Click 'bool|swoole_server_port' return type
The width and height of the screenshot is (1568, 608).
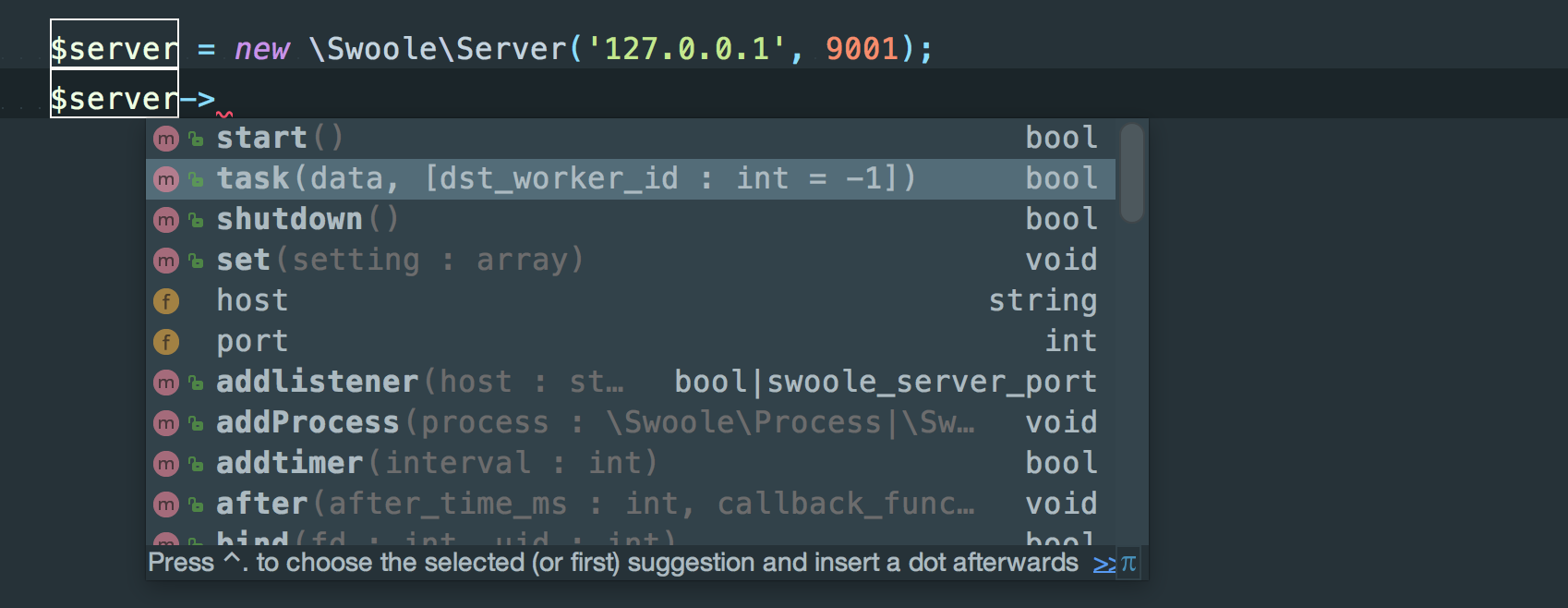click(886, 383)
